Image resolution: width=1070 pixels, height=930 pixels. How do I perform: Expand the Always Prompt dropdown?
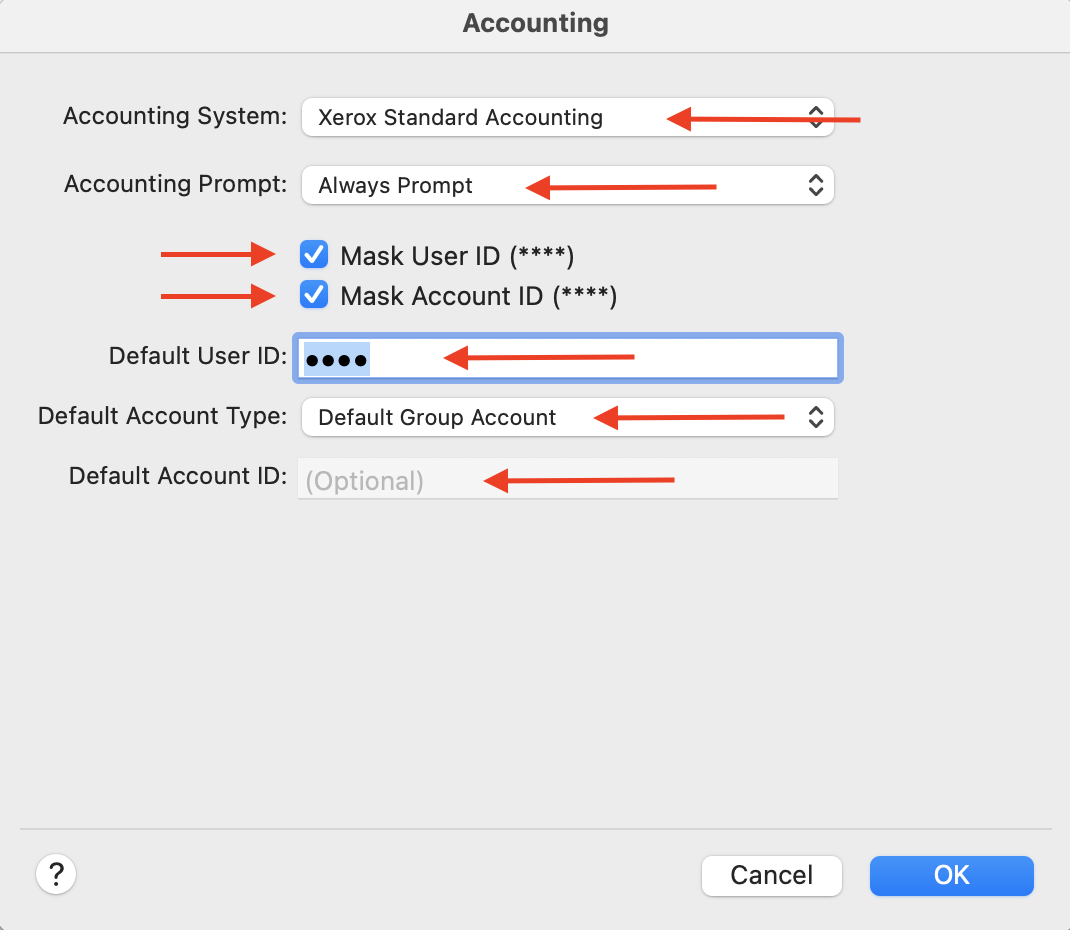[420, 185]
